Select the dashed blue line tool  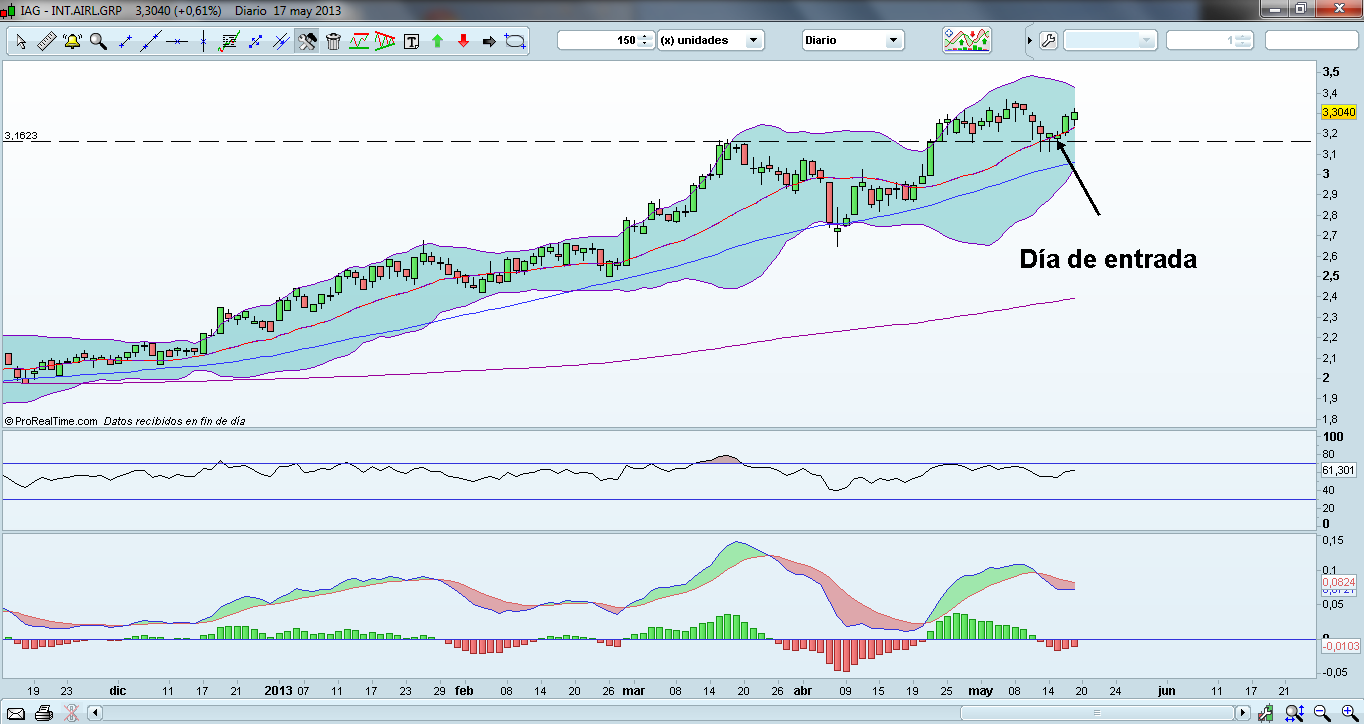click(x=255, y=41)
